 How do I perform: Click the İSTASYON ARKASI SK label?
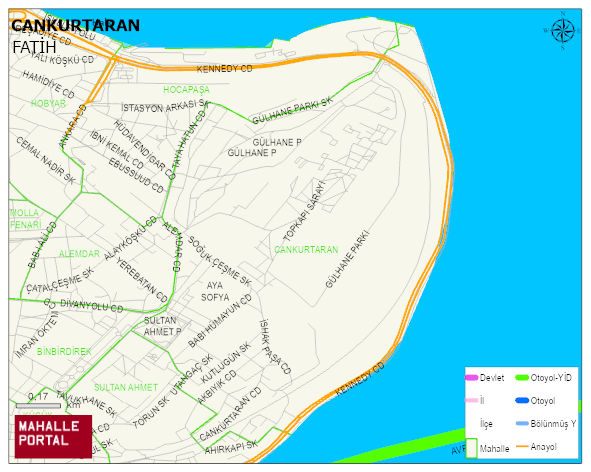[164, 106]
